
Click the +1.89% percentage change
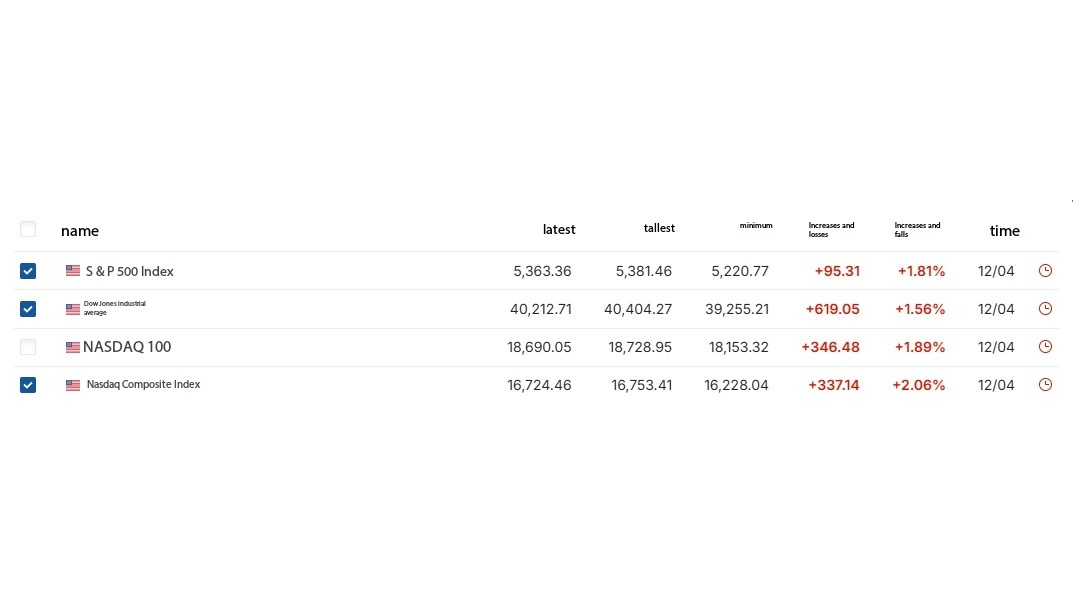point(920,347)
